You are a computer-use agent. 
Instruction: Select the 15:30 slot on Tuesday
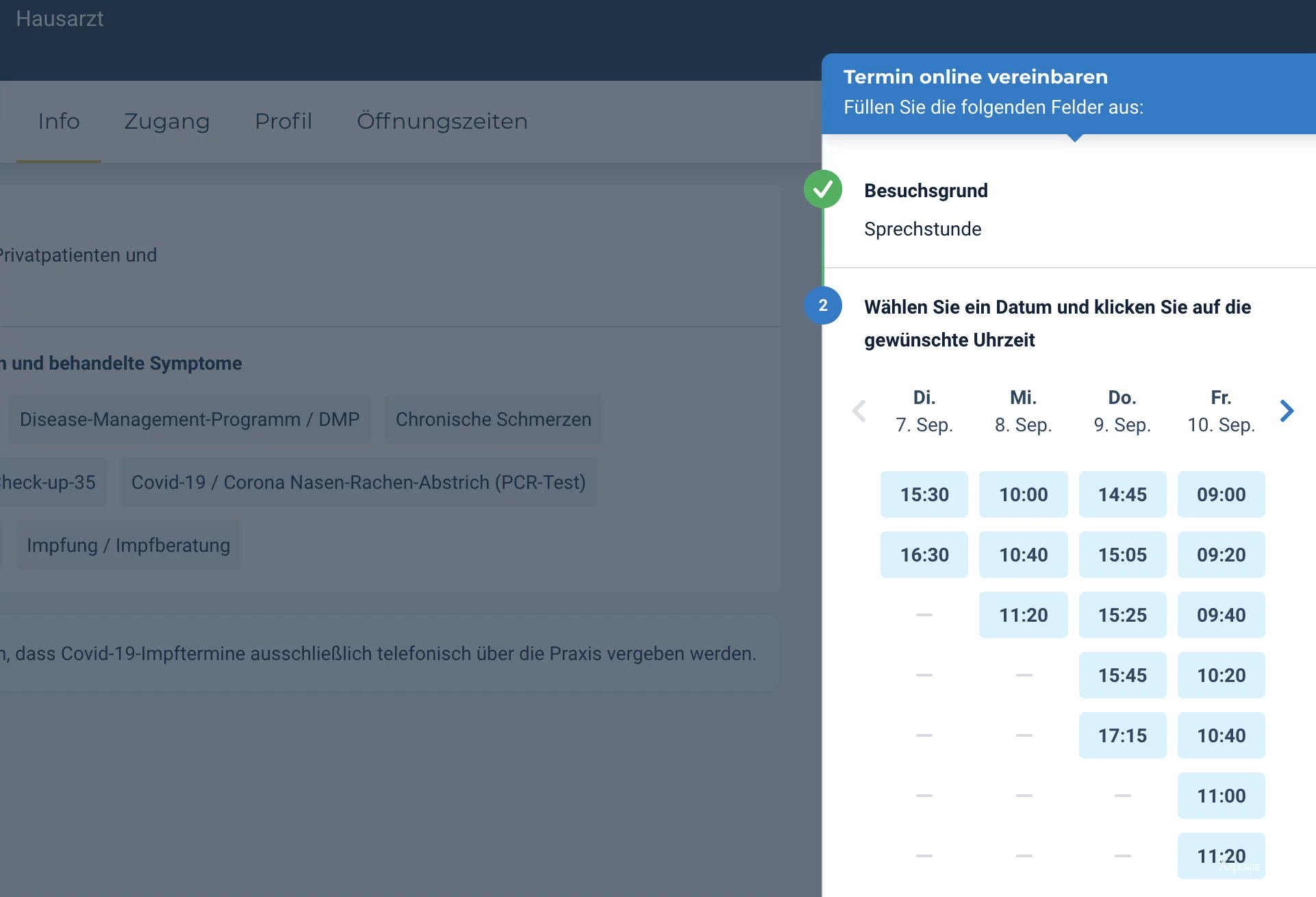924,494
